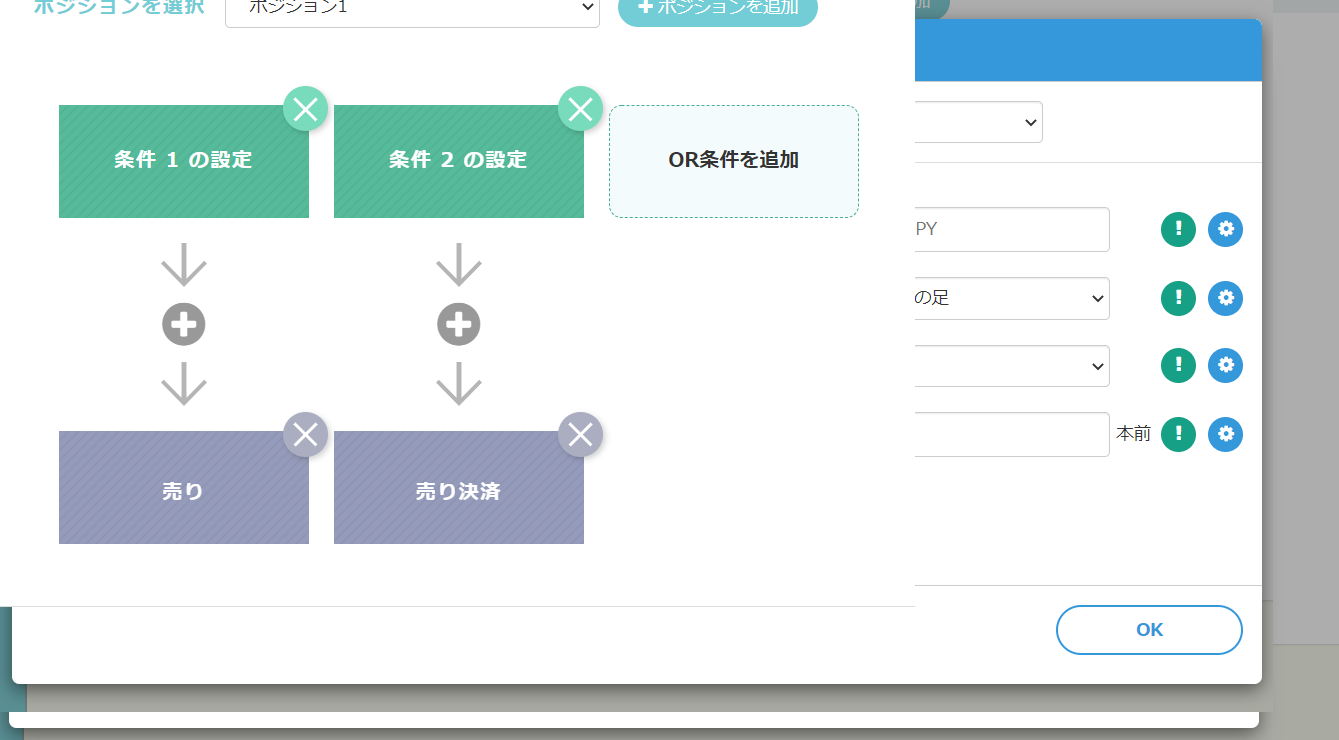The height and width of the screenshot is (740, 1339).
Task: Delete the 売り決済 action block
Action: [x=580, y=434]
